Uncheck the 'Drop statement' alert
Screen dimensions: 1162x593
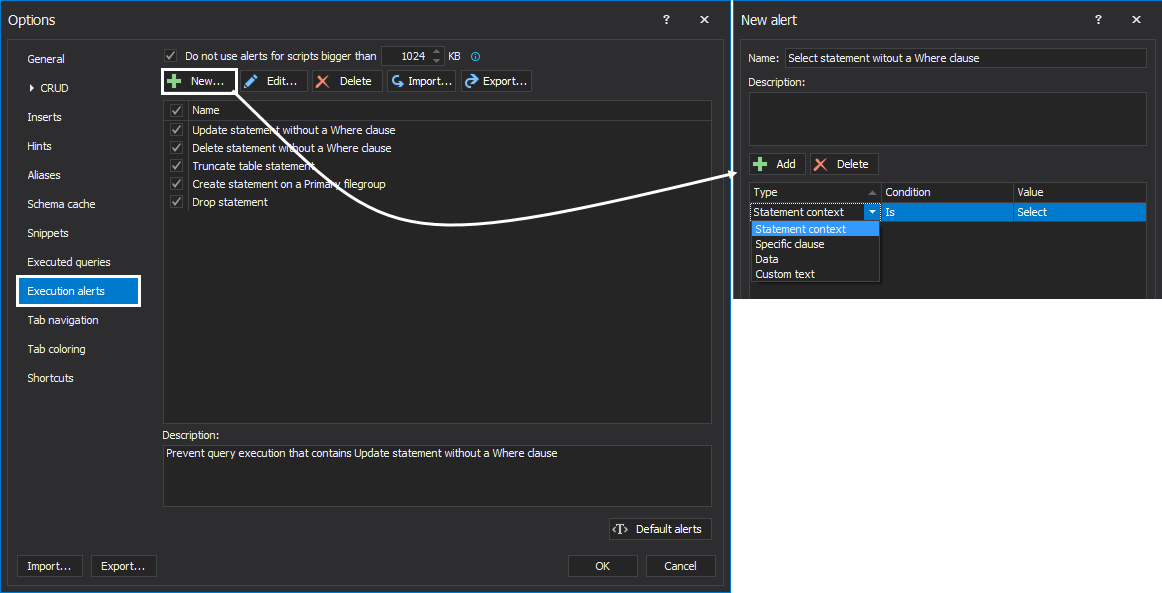(x=176, y=201)
